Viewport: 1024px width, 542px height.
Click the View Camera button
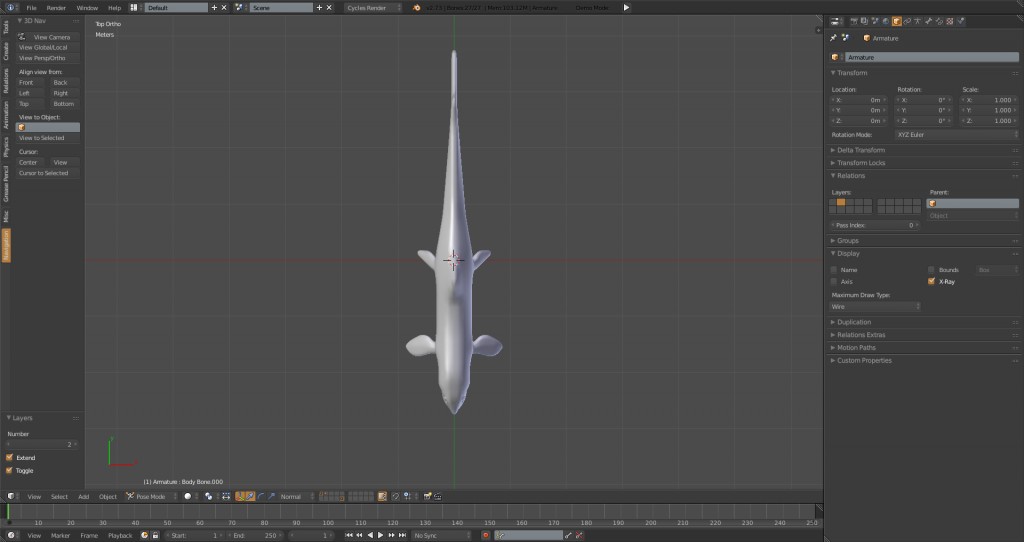click(48, 37)
